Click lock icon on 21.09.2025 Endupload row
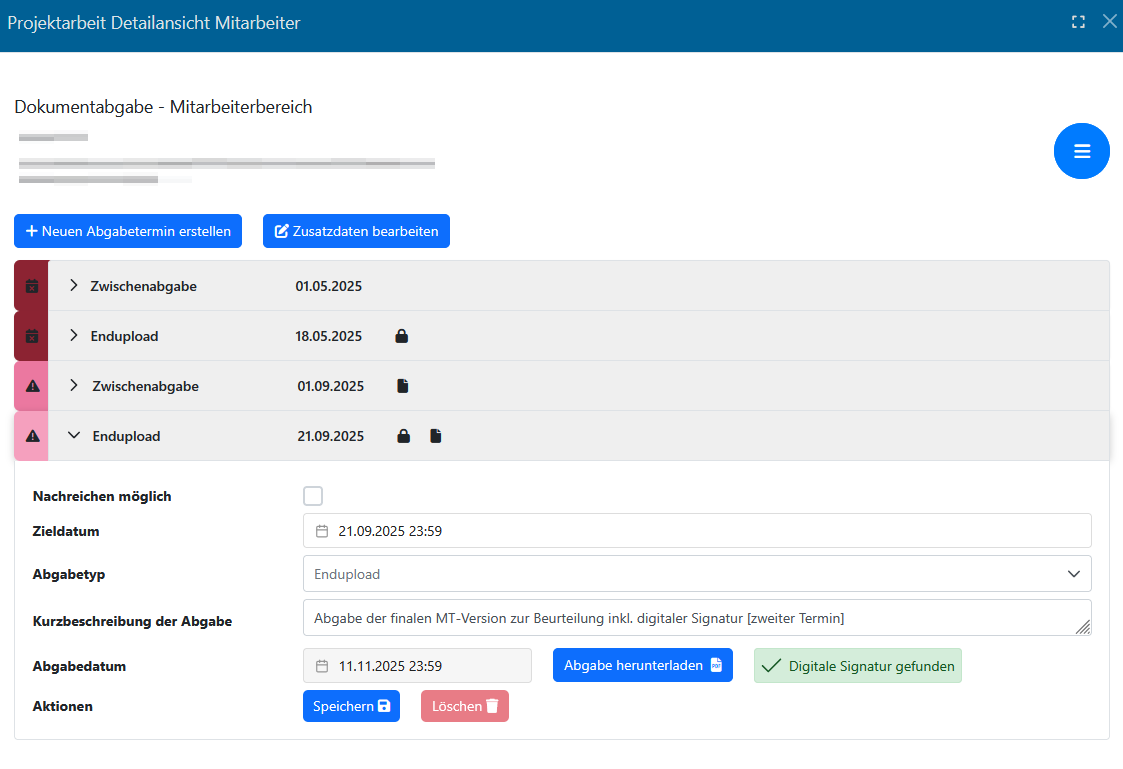The image size is (1123, 769). (x=403, y=436)
